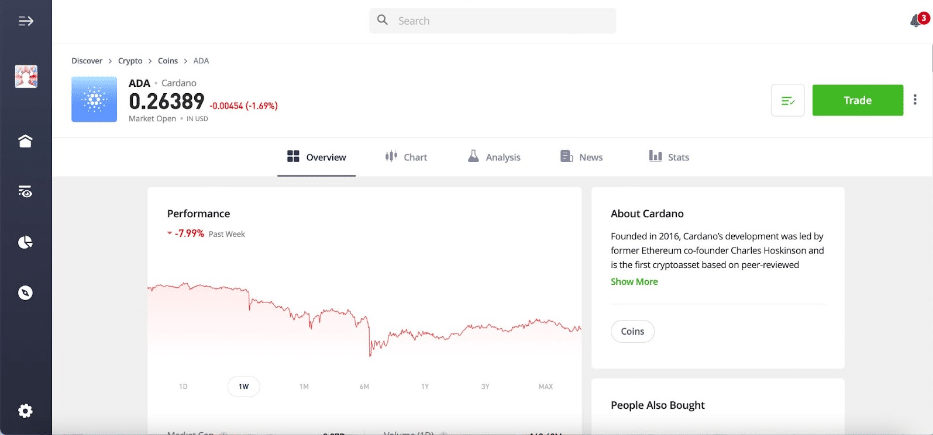Viewport: 933px width, 435px height.
Task: Click the Cardano ADA logo image
Action: [94, 99]
